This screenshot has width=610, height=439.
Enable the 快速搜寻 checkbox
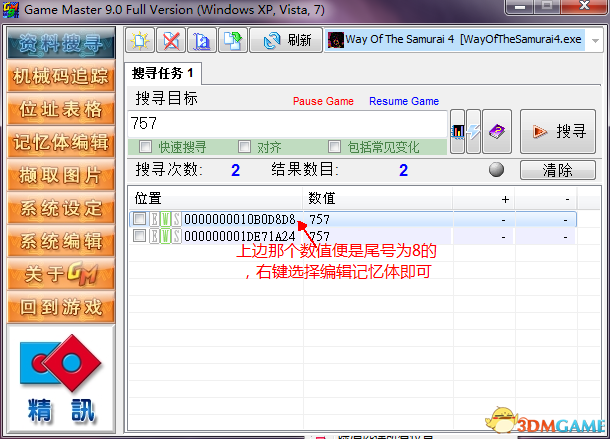pyautogui.click(x=145, y=147)
